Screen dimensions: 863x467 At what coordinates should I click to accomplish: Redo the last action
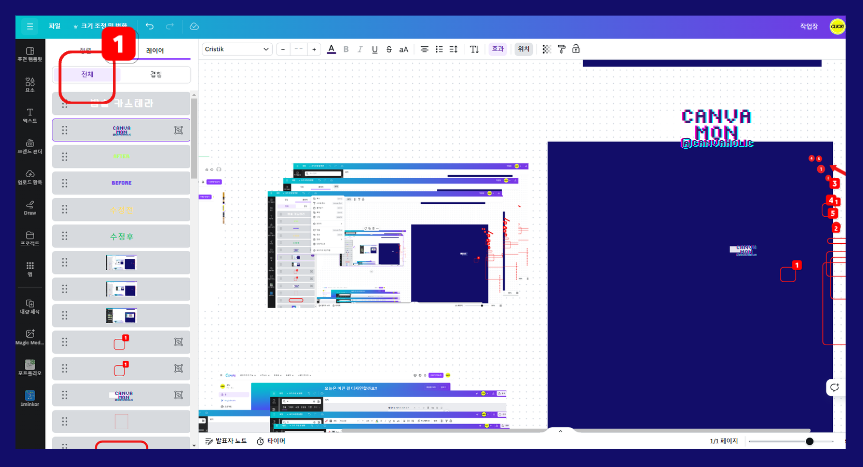pos(170,26)
